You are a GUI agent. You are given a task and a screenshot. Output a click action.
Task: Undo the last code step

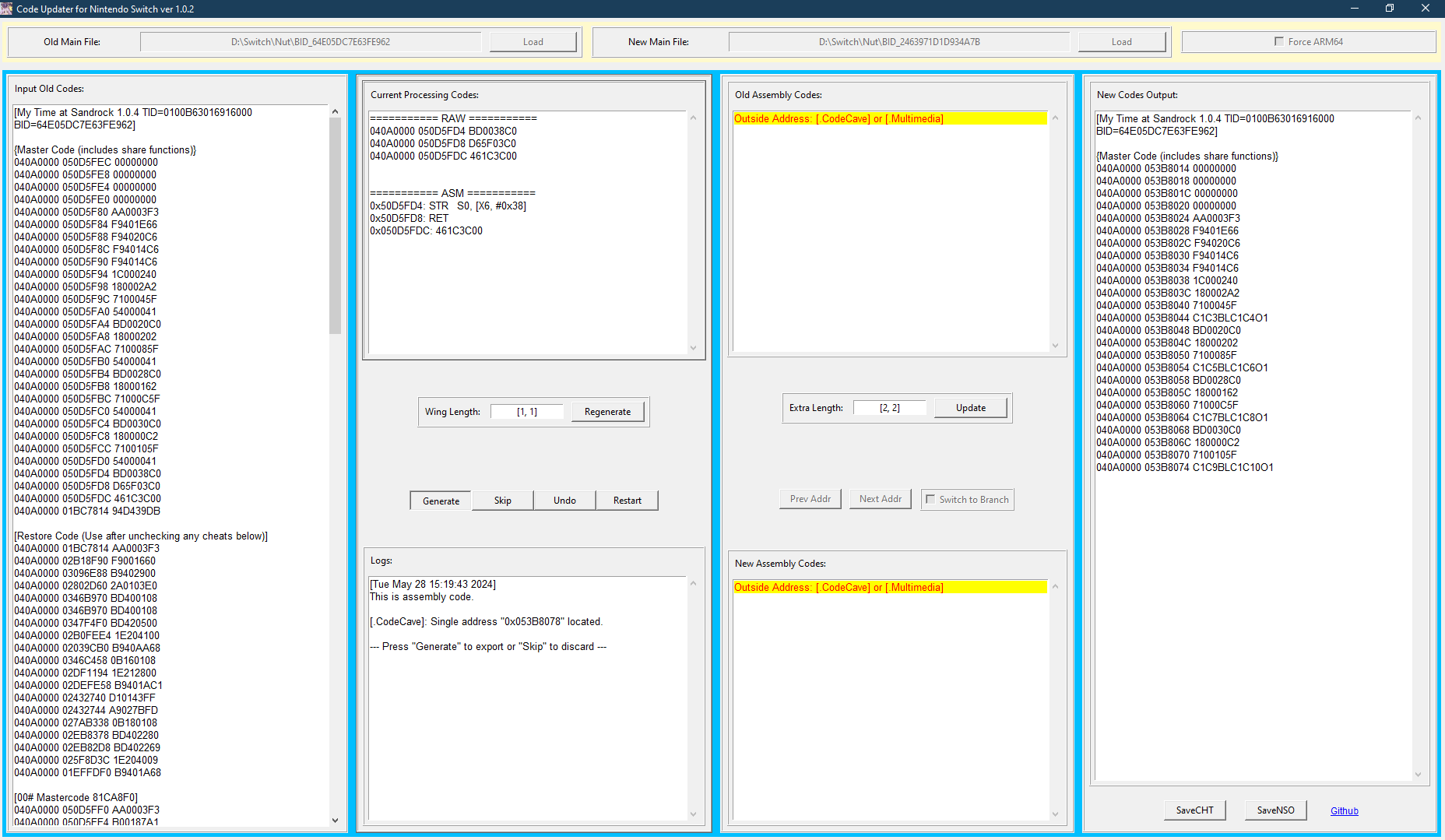coord(565,501)
